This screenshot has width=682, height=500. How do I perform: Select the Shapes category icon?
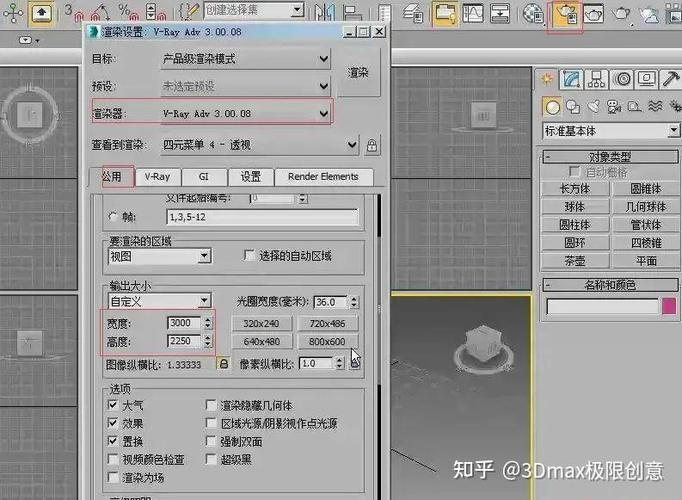573,107
